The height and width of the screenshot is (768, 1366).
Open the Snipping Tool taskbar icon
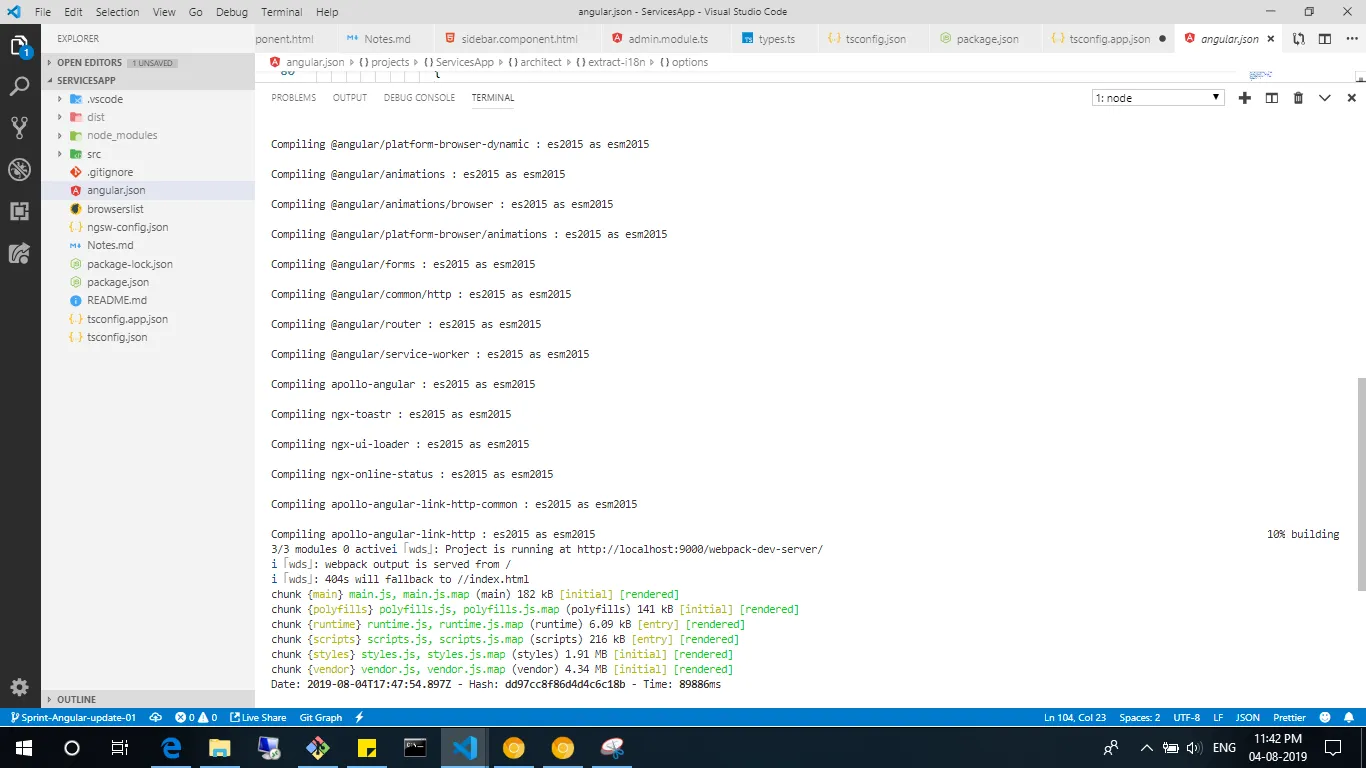pos(612,747)
